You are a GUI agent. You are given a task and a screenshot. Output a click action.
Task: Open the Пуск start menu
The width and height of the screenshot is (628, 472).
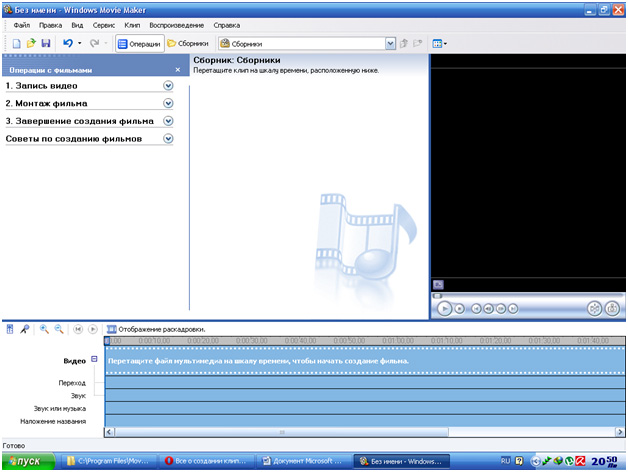point(28,461)
